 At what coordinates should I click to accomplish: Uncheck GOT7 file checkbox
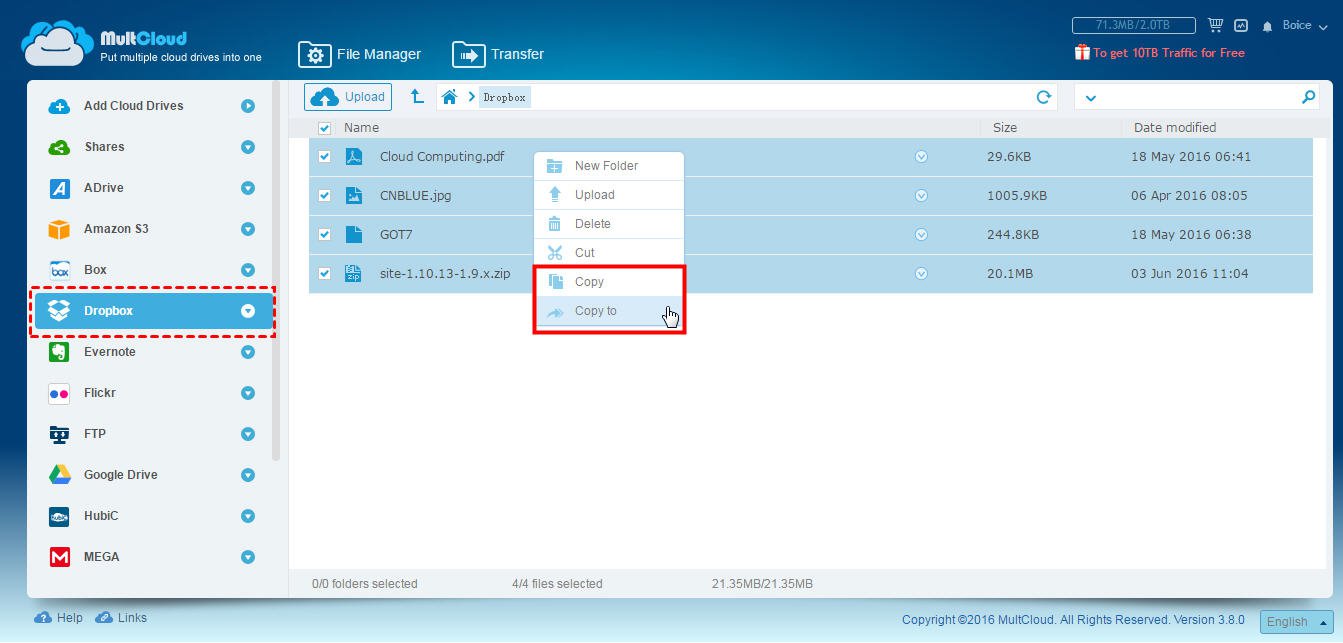click(x=324, y=235)
